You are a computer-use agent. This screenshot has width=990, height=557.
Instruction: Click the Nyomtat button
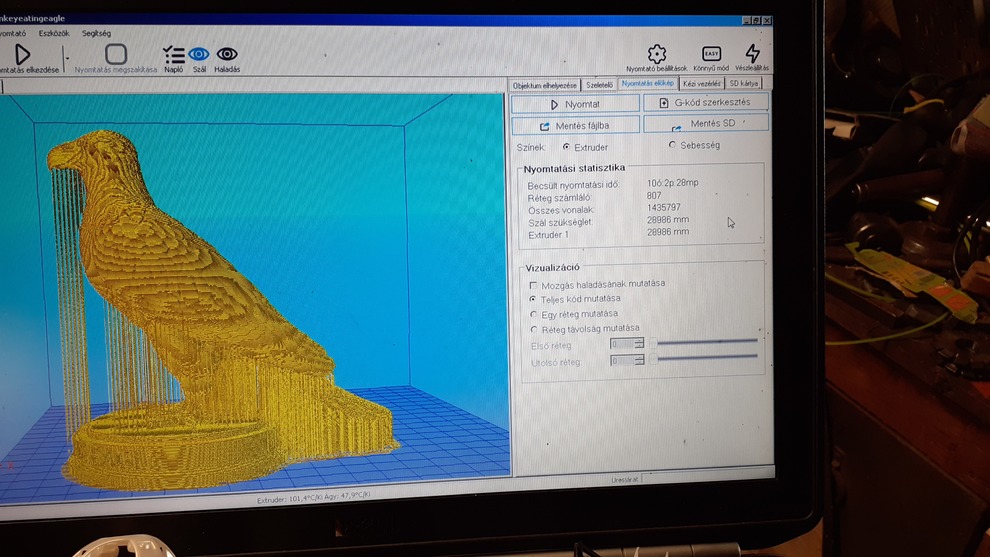[x=575, y=104]
